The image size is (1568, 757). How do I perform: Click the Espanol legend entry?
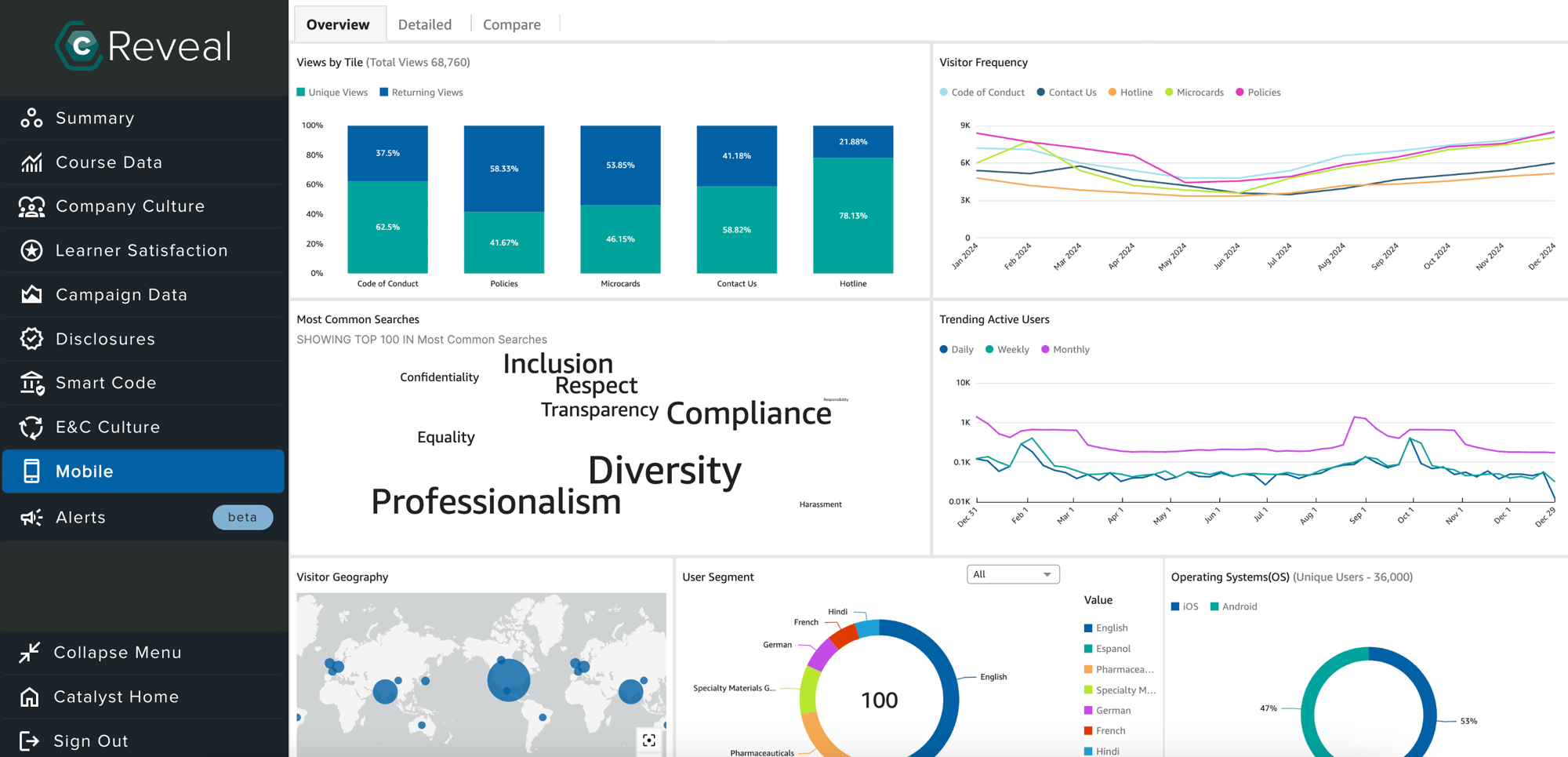coord(1107,649)
